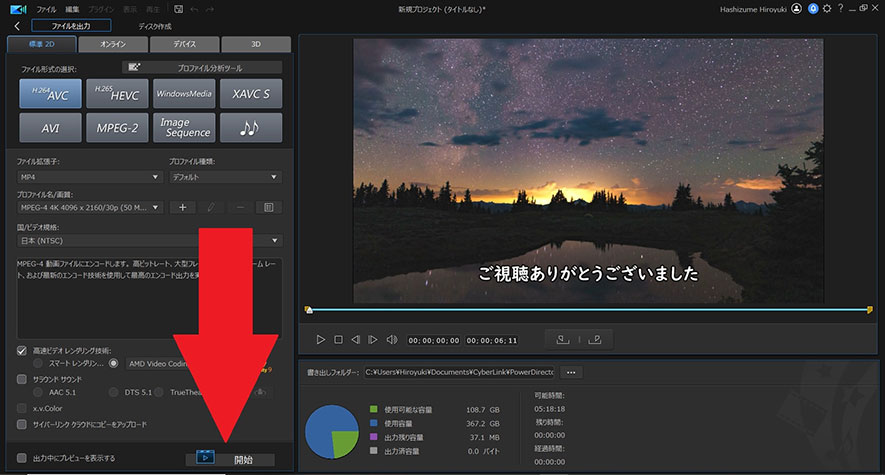Select the Image Sequence format
Image resolution: width=885 pixels, height=475 pixels.
[x=184, y=128]
